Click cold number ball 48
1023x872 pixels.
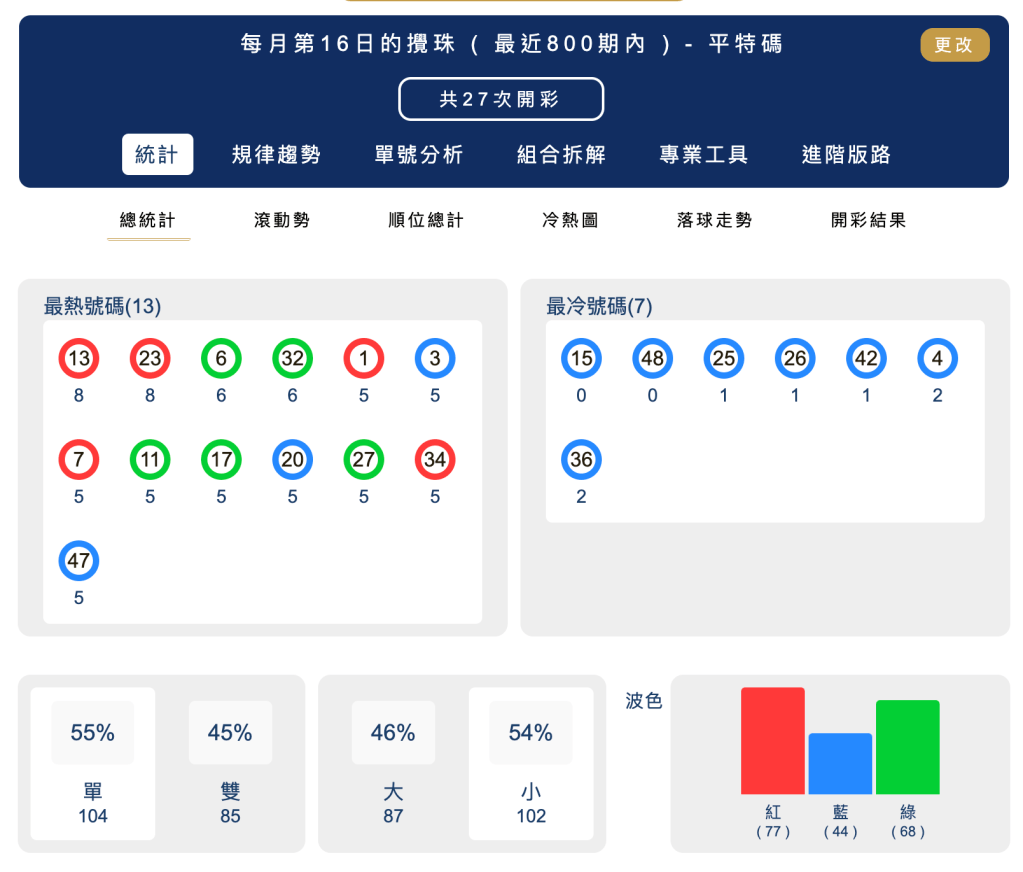pyautogui.click(x=652, y=358)
